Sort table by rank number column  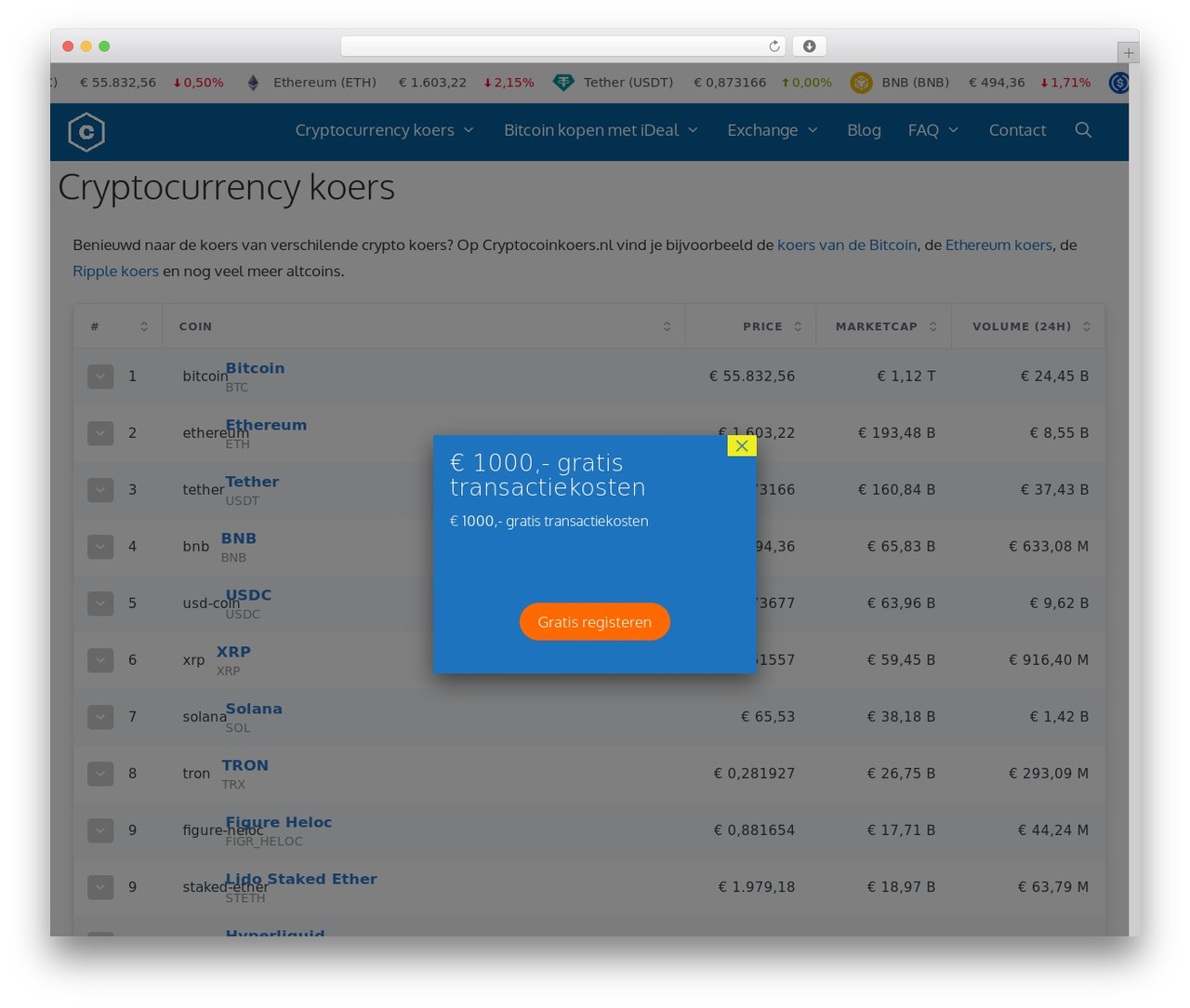tap(118, 326)
